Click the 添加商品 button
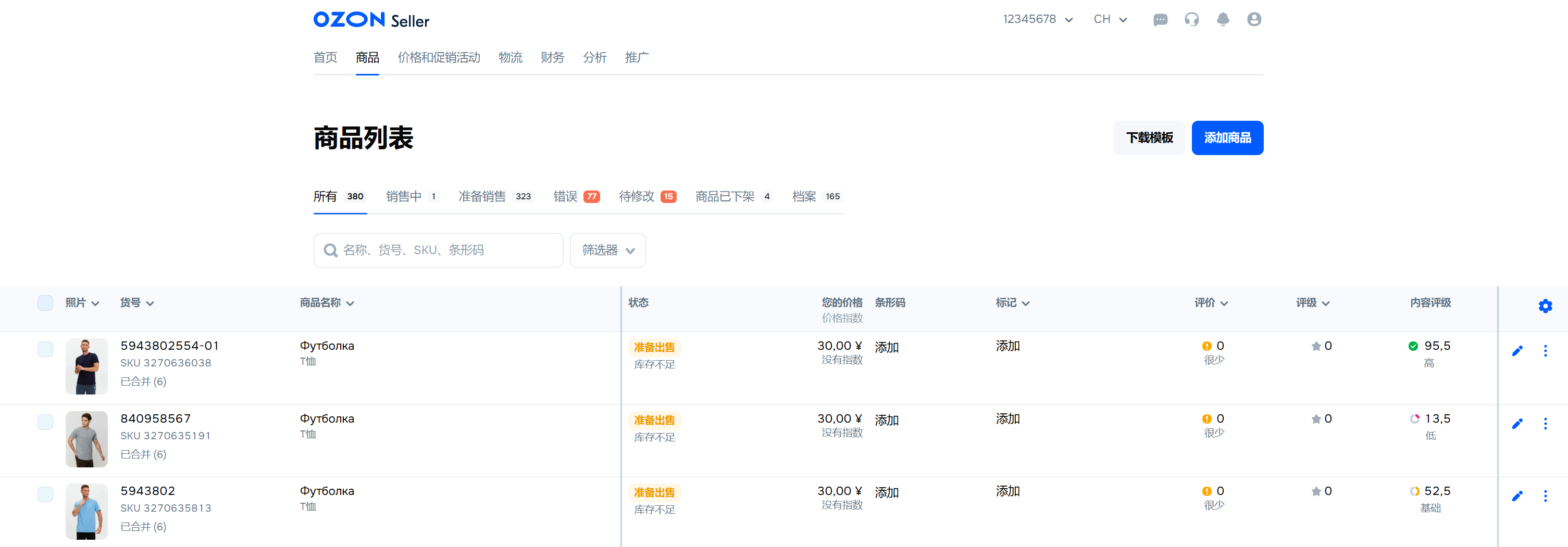 pos(1226,138)
